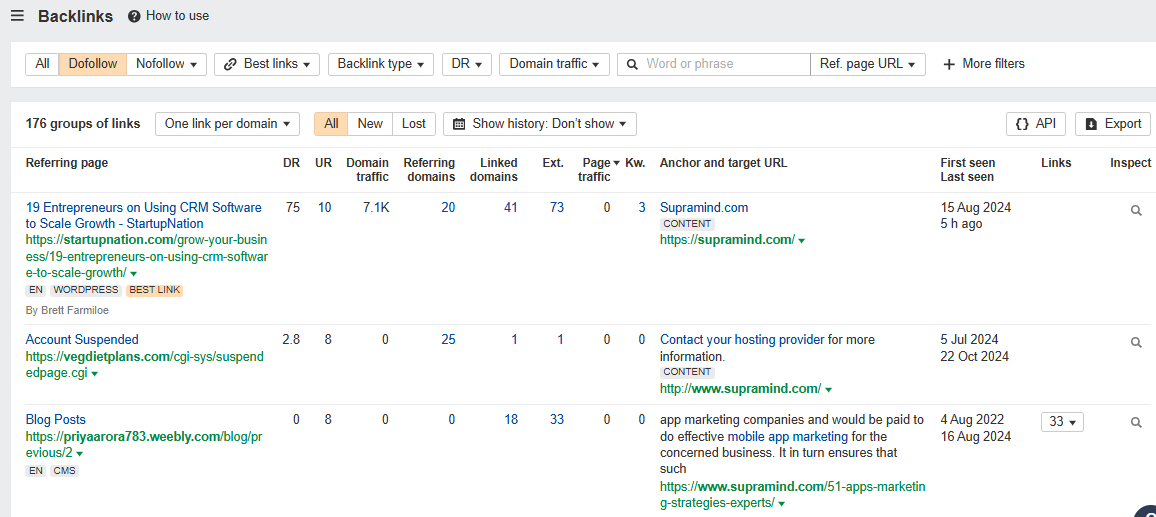Click referring domains value 25
Viewport: 1156px width, 517px height.
[448, 339]
